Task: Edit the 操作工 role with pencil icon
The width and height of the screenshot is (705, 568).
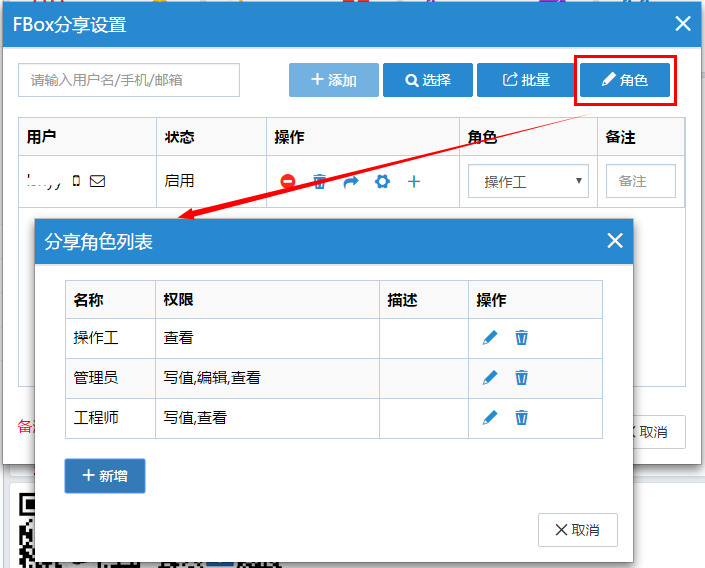Action: click(x=490, y=338)
